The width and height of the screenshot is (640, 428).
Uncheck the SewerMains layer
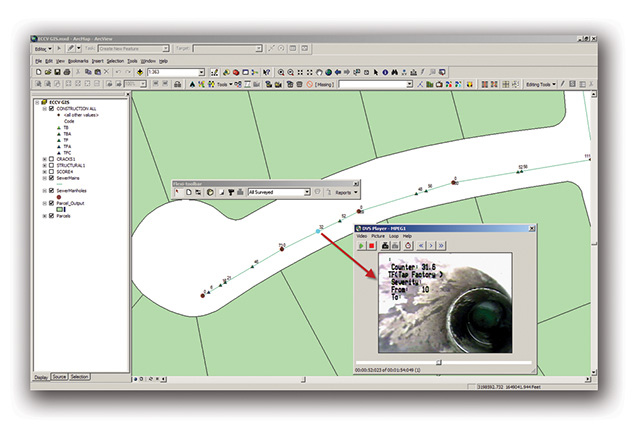51,177
